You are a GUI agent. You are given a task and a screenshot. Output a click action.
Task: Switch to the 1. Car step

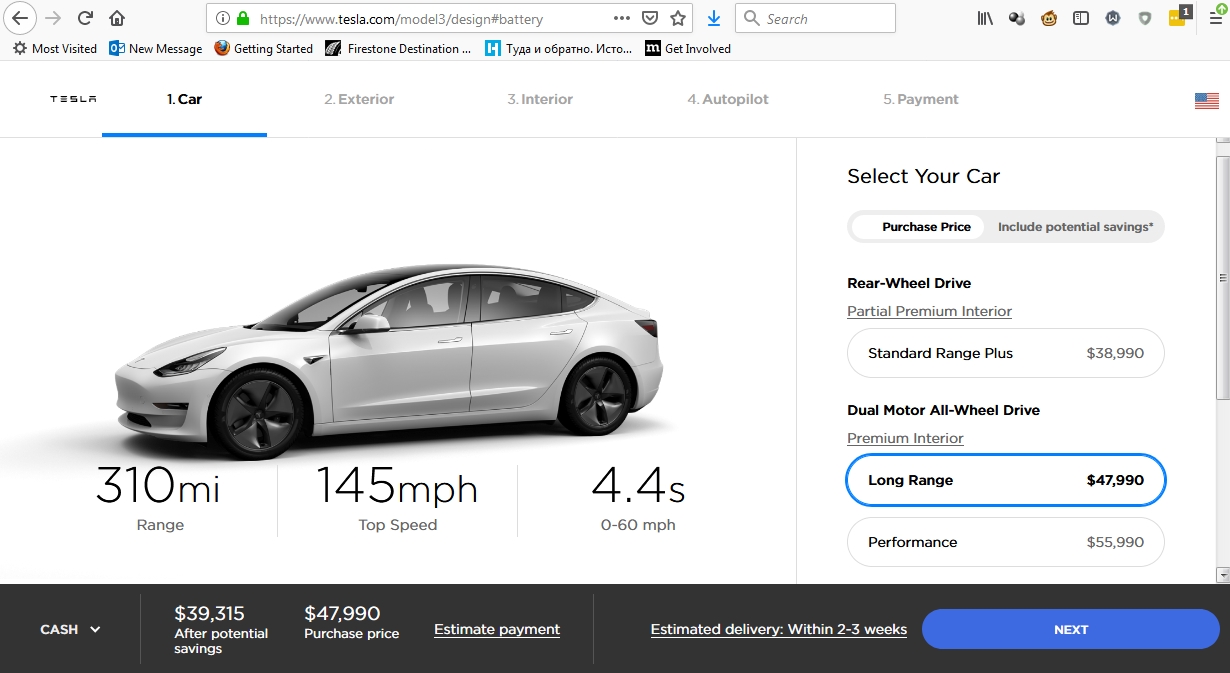tap(184, 99)
